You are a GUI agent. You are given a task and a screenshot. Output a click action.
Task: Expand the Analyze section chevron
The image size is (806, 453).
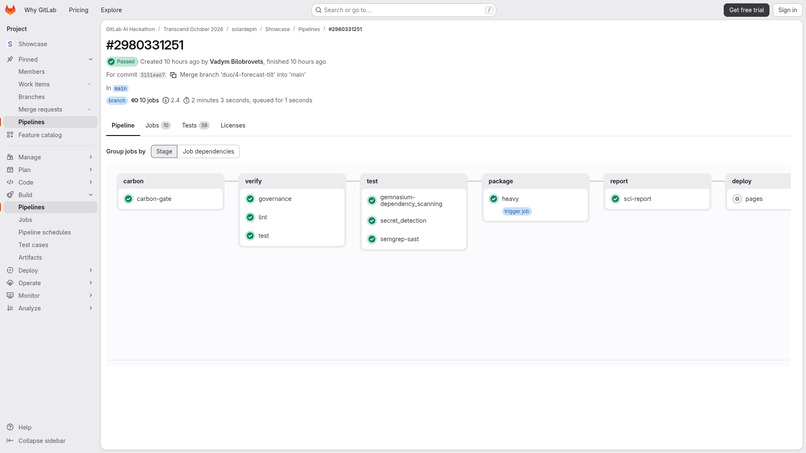tap(90, 308)
